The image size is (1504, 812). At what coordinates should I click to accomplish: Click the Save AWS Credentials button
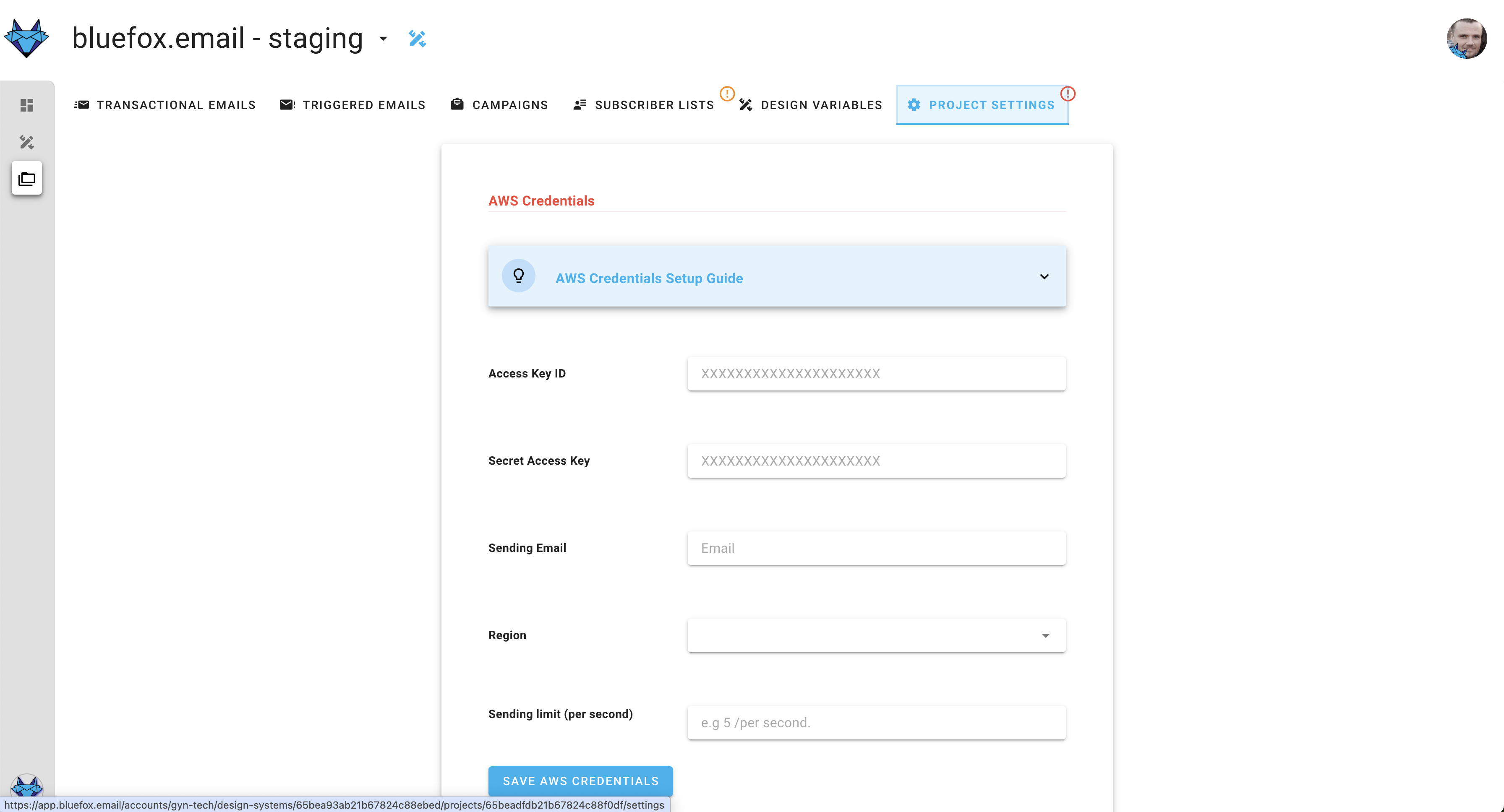(581, 781)
